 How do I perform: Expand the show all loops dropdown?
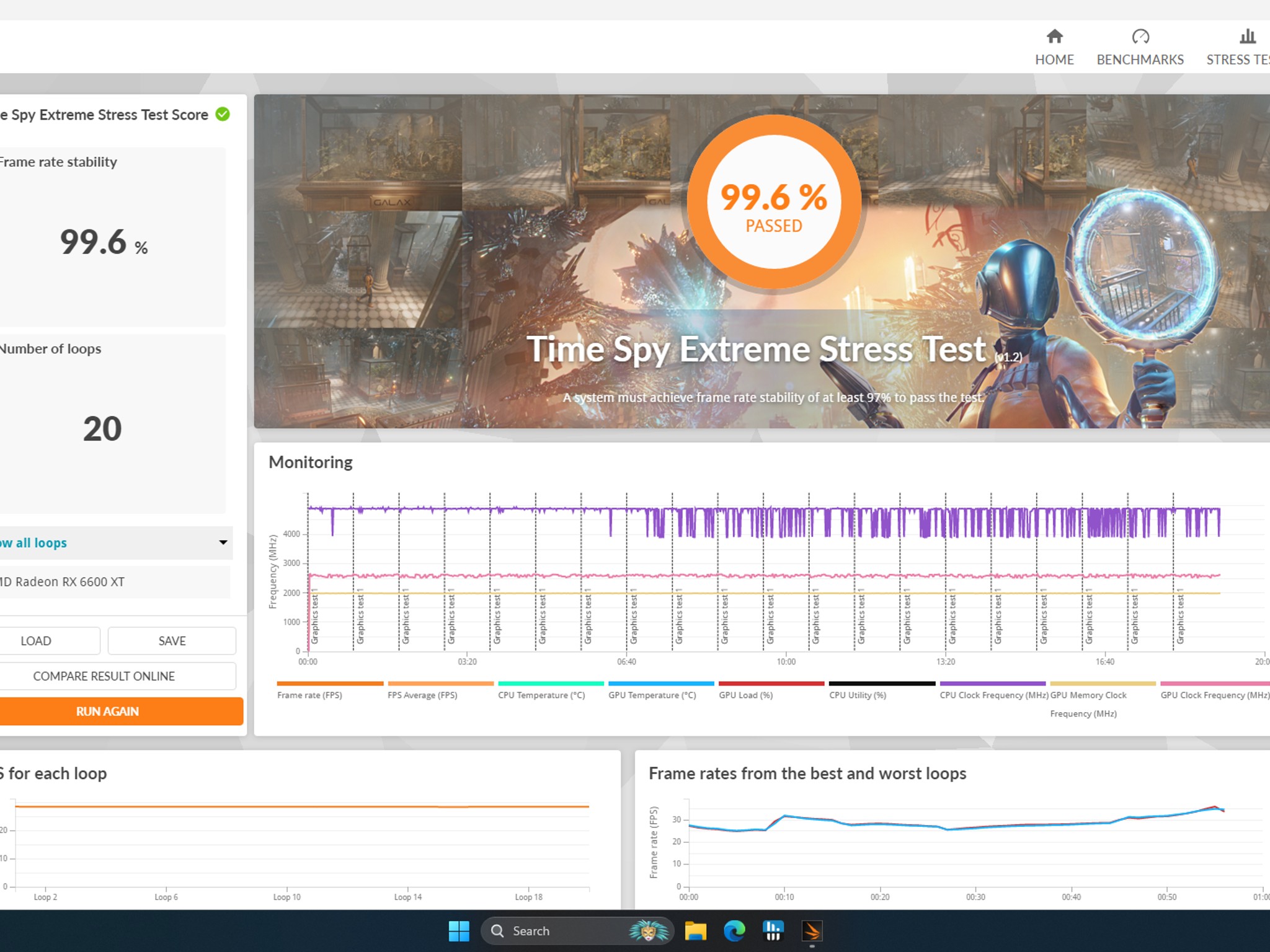223,542
